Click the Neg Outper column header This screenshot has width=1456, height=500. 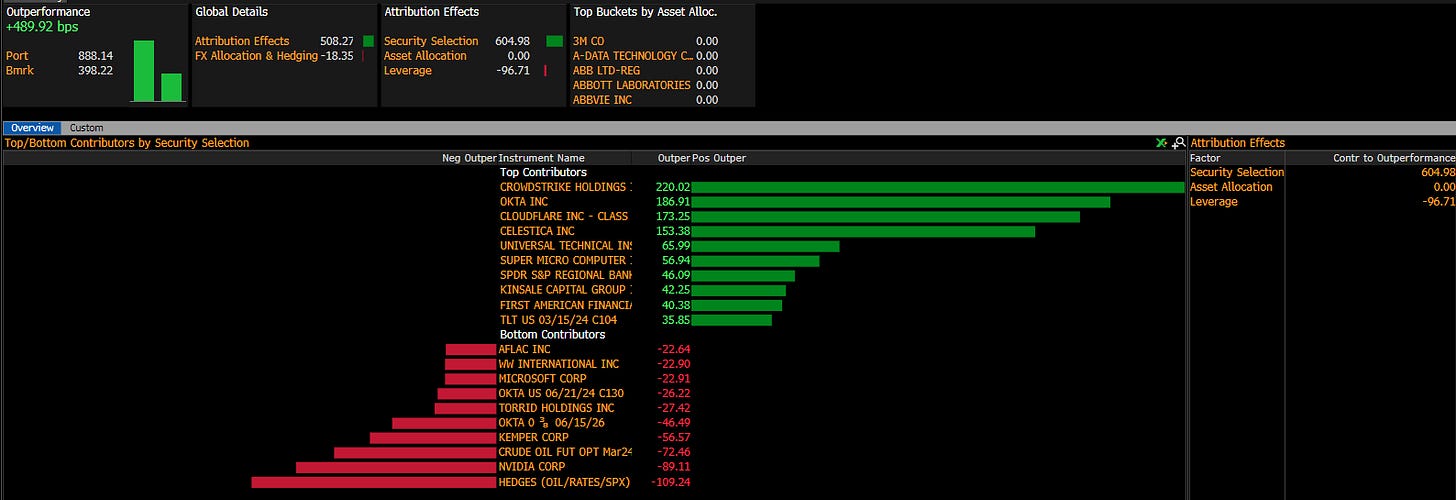[x=469, y=158]
